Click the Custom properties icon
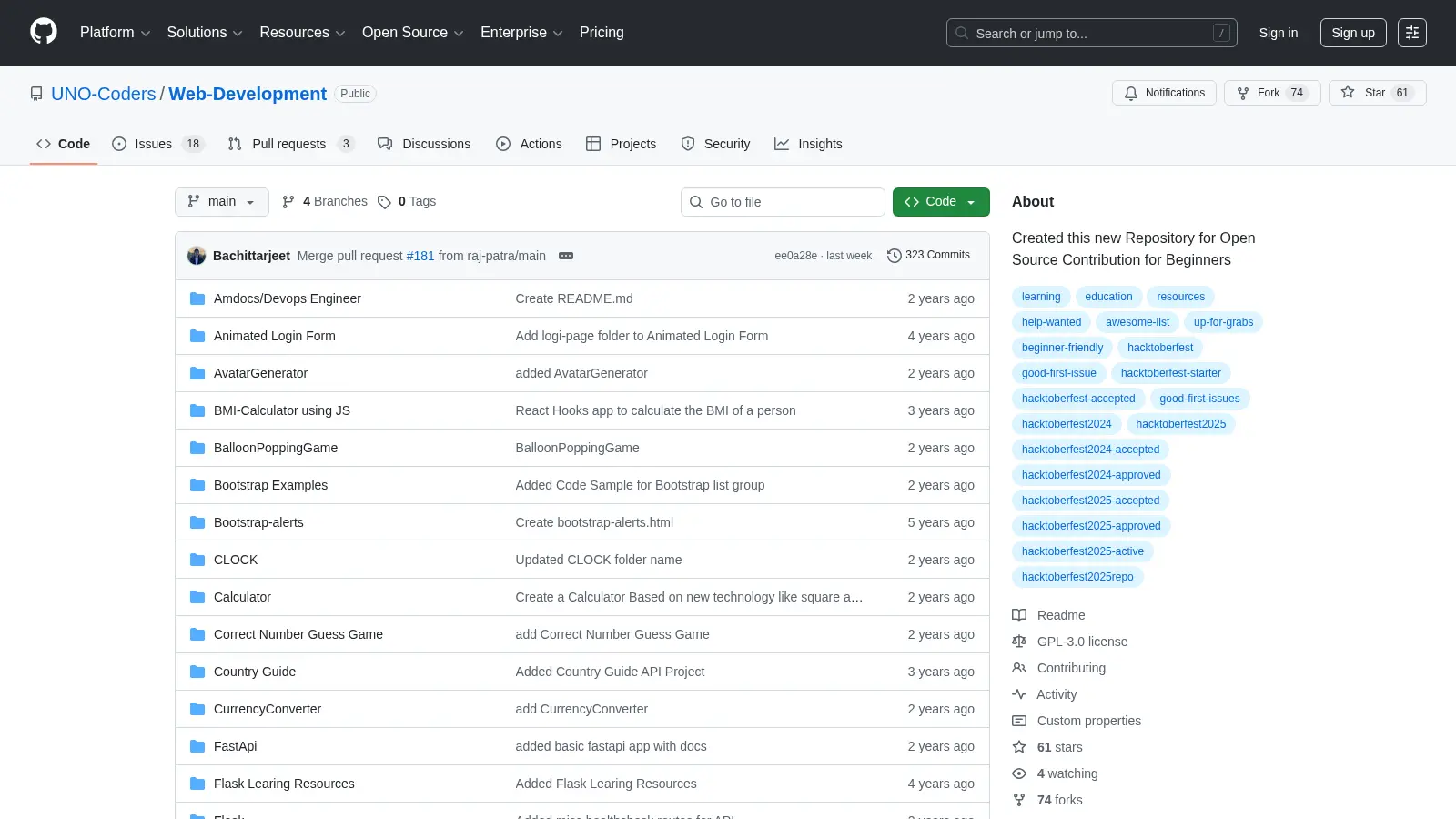This screenshot has height=819, width=1456. [1019, 721]
